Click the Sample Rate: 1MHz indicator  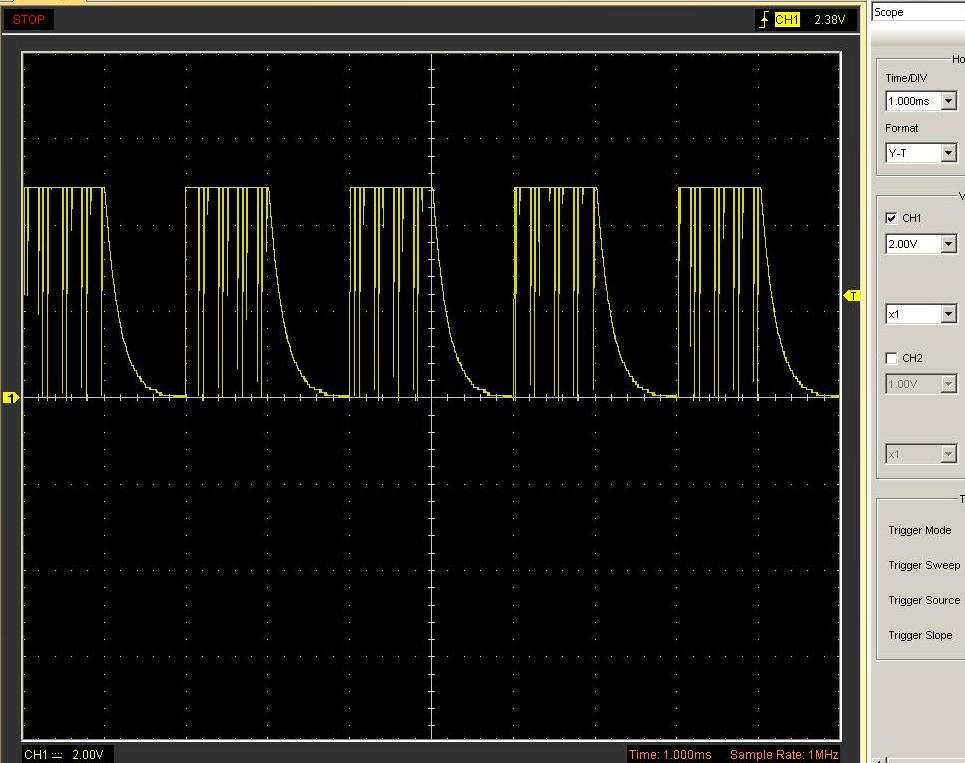785,755
